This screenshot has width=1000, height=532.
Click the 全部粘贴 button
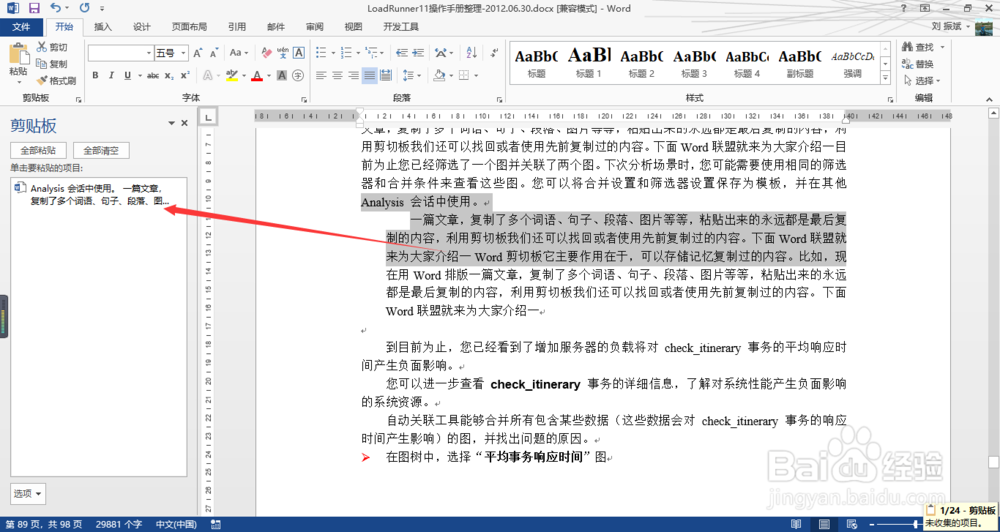click(38, 151)
